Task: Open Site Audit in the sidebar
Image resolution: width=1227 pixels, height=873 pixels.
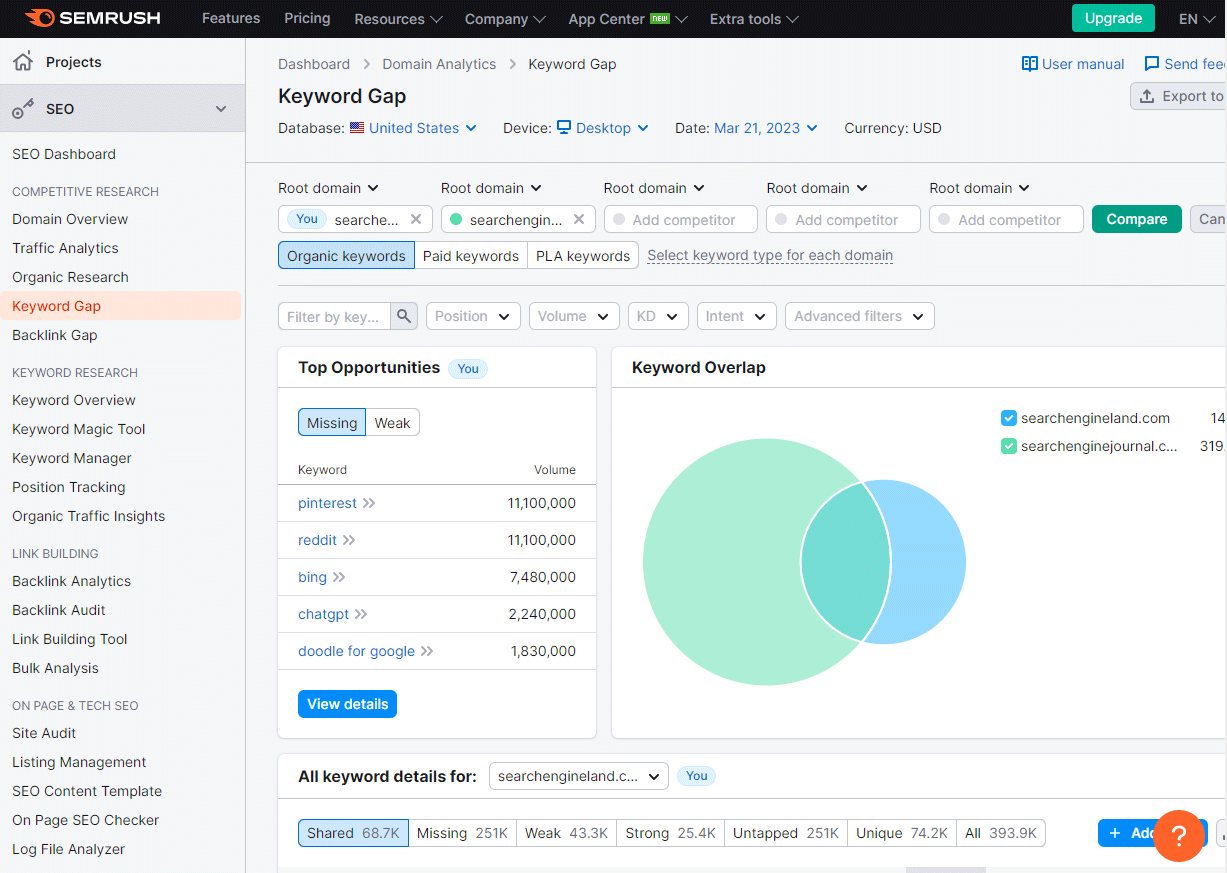Action: coord(44,733)
